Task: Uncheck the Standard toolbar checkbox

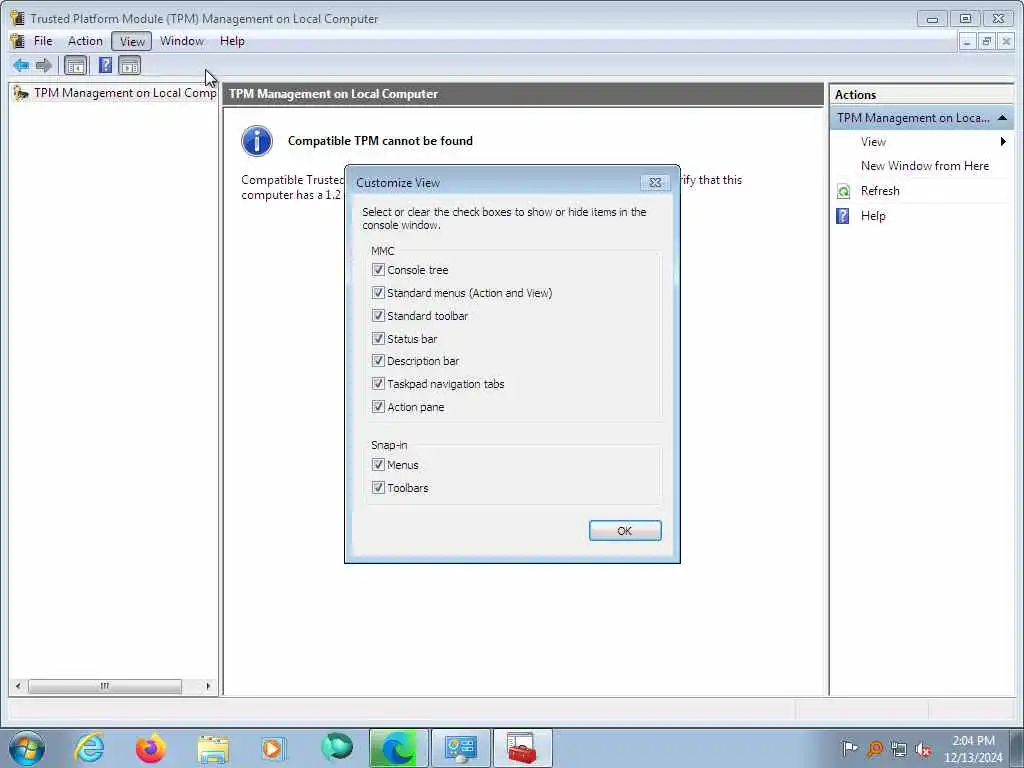Action: [x=378, y=315]
